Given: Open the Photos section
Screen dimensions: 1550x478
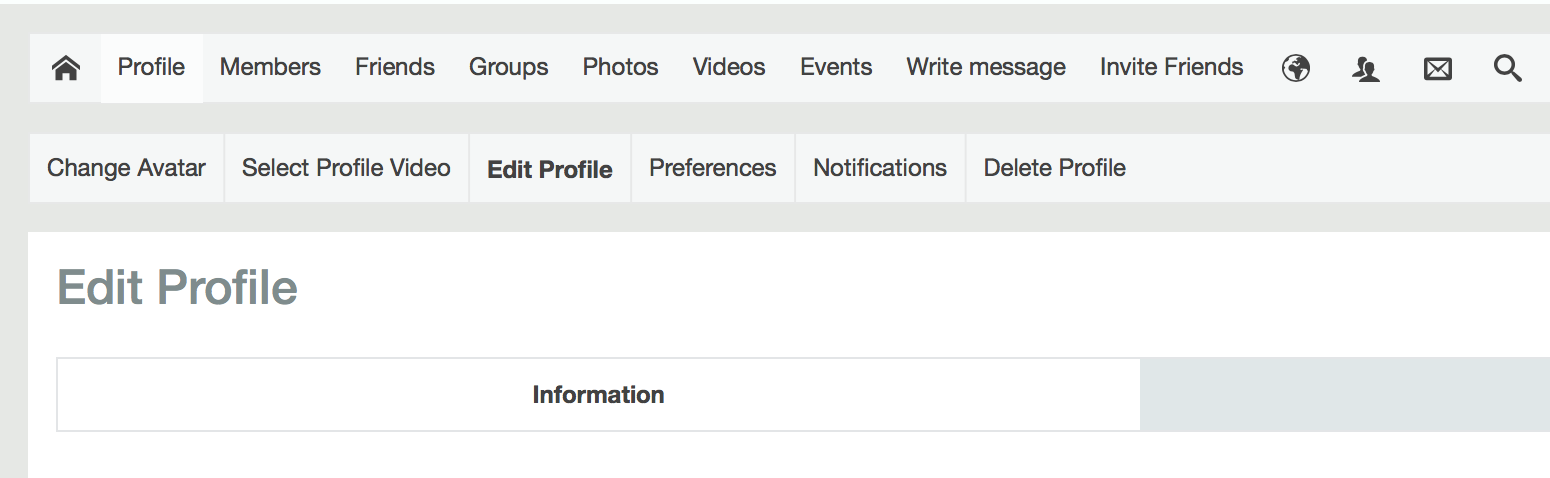Looking at the screenshot, I should pyautogui.click(x=620, y=68).
